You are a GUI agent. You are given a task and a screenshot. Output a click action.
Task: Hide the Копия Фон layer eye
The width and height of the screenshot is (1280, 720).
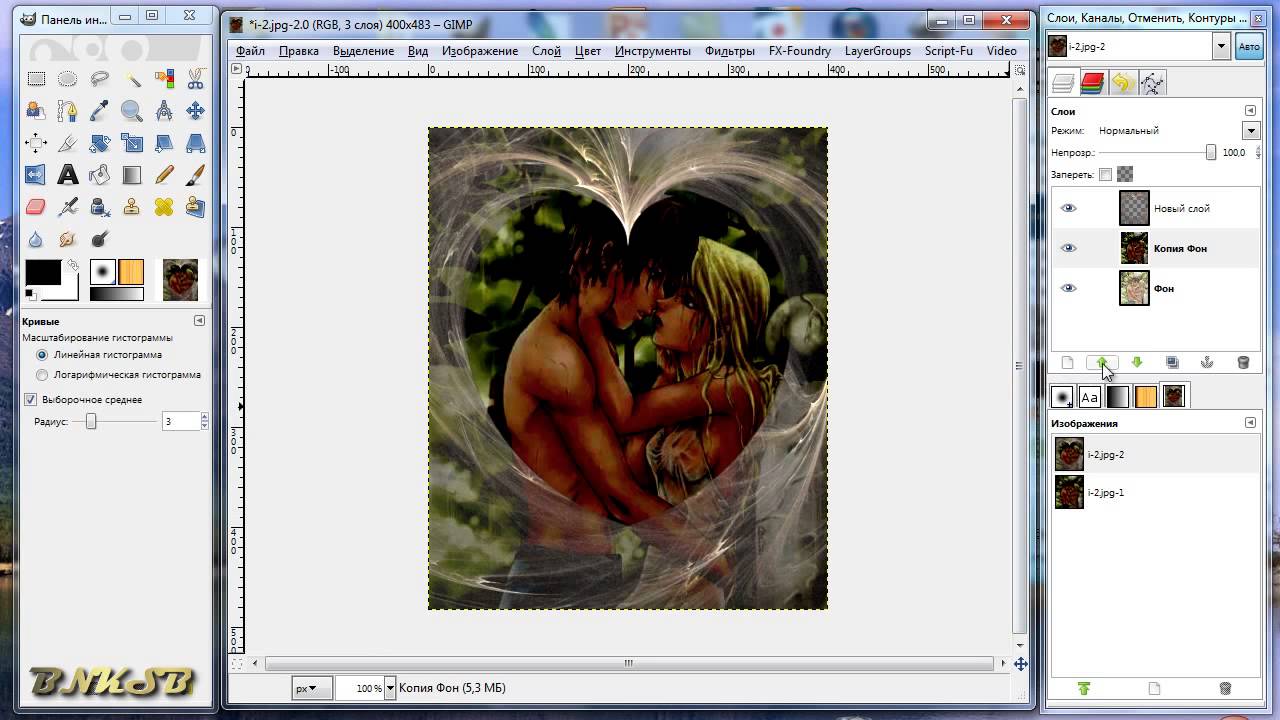click(1069, 248)
